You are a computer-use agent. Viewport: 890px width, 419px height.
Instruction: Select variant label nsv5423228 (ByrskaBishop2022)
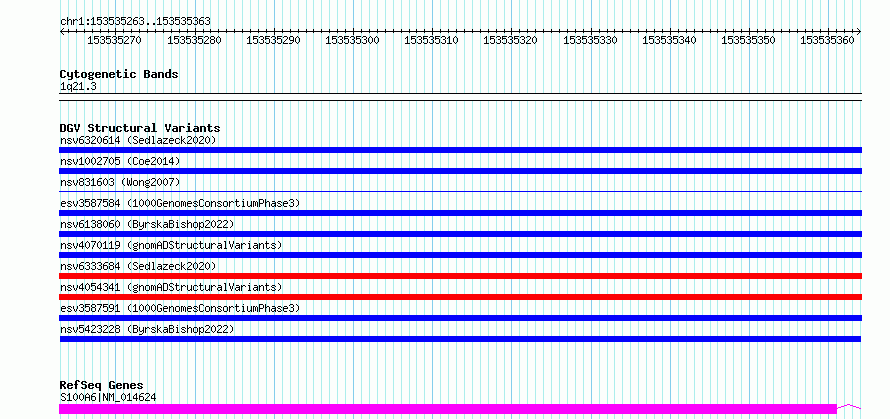click(147, 329)
